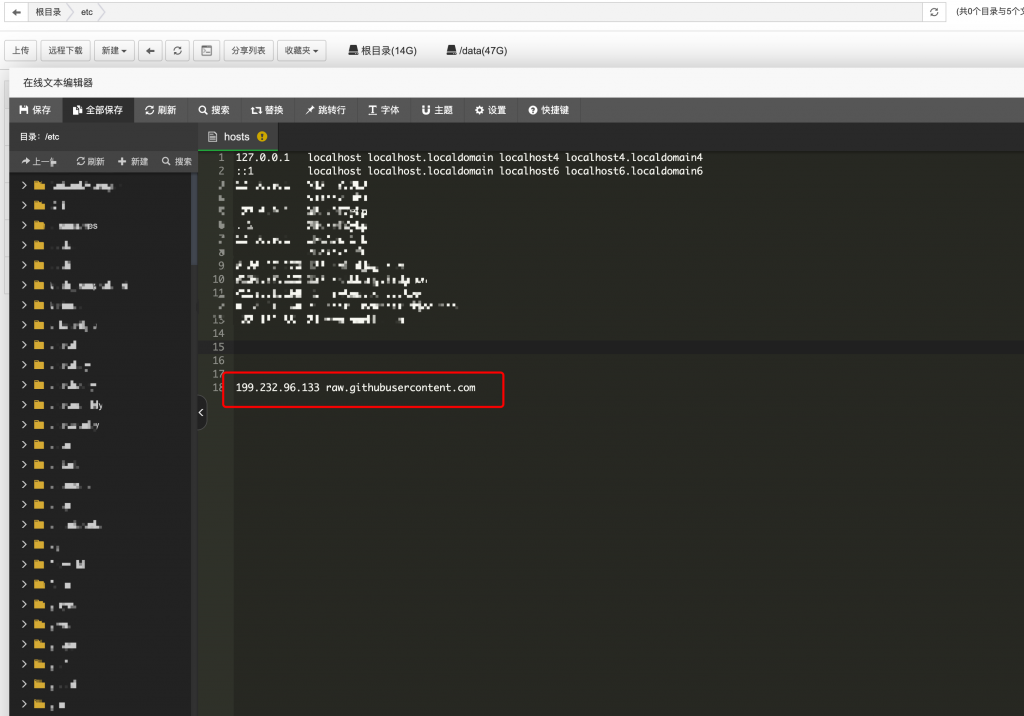Show the 快捷键 (Shortcuts) help
The image size is (1024, 716).
[x=548, y=110]
